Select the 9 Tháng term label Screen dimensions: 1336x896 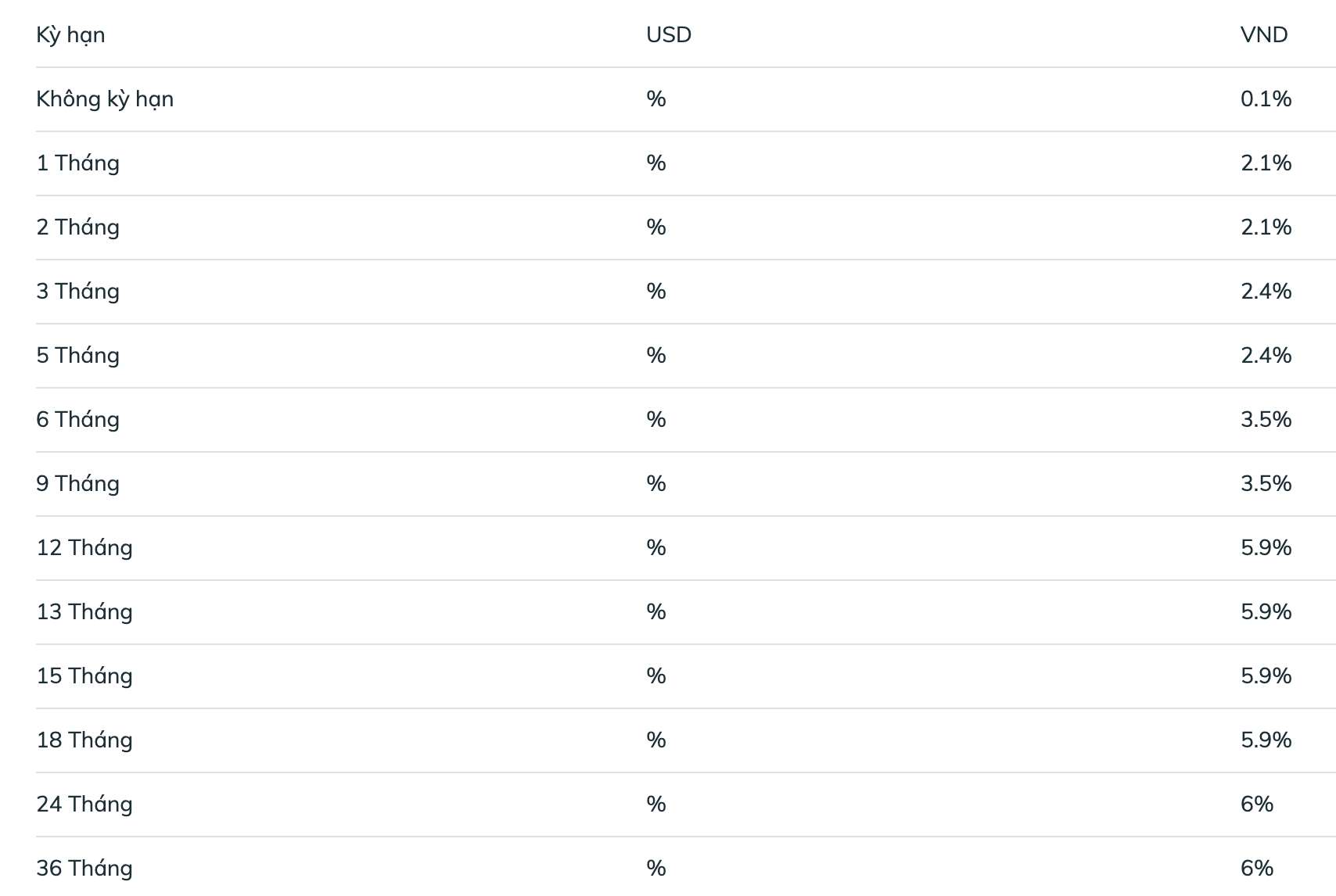77,484
